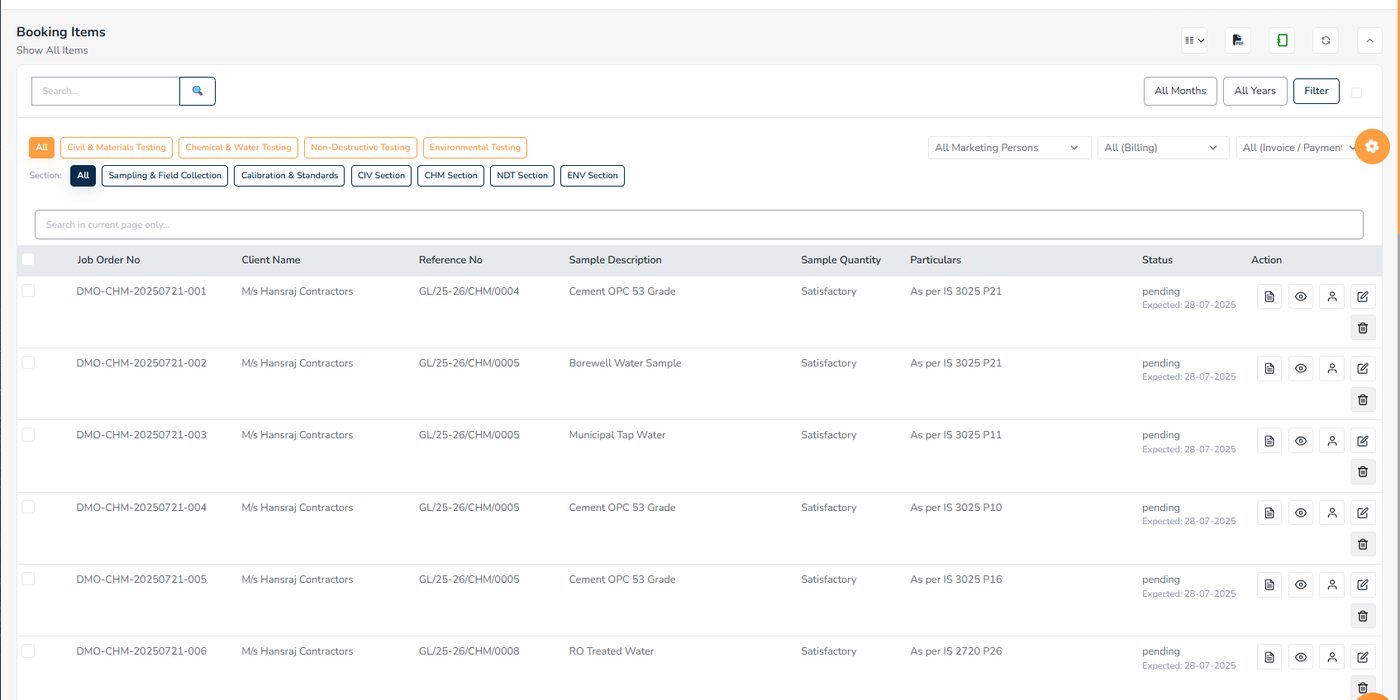Open document icon for DMO-CHM-20250721-005
The width and height of the screenshot is (1400, 700).
1270,585
